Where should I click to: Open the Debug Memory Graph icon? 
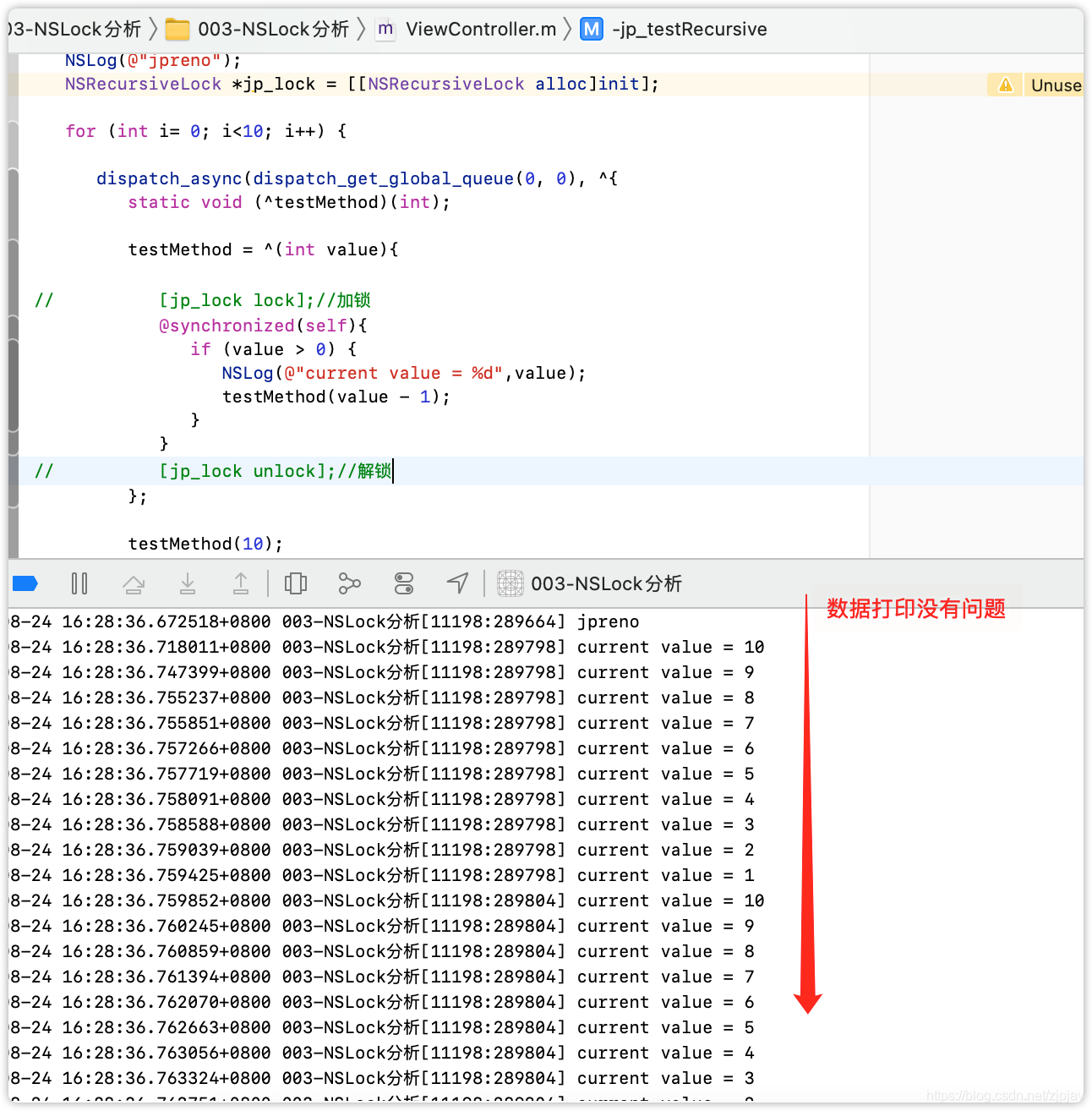pos(349,583)
